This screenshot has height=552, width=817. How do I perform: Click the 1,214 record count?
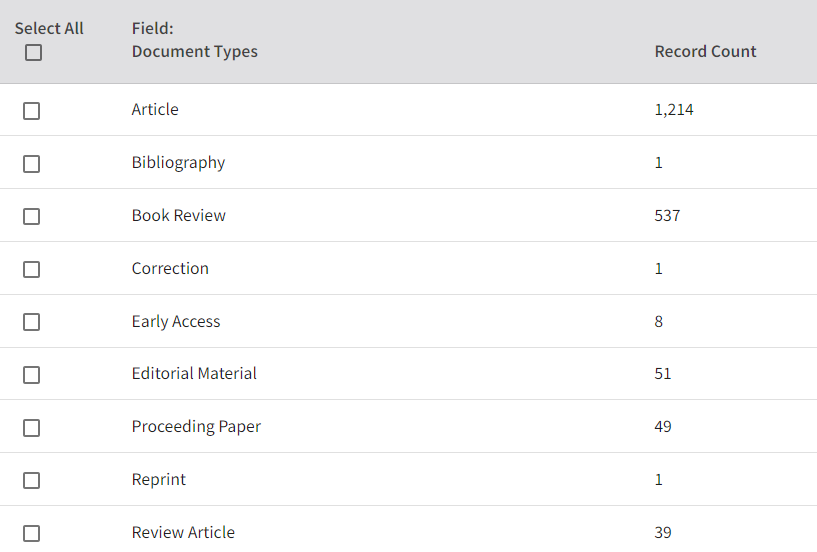[673, 110]
